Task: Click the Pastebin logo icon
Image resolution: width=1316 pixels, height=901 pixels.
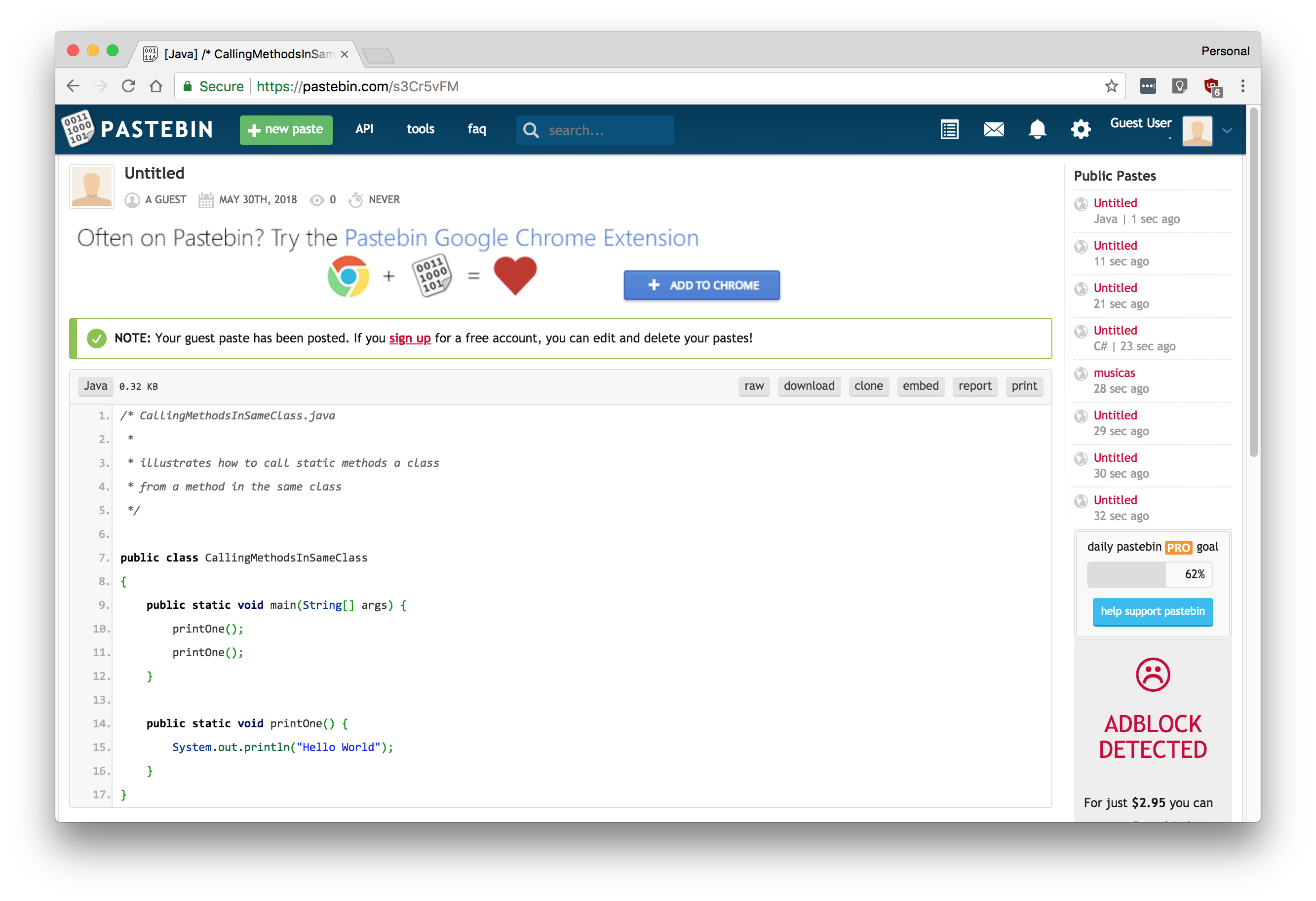Action: coord(77,129)
